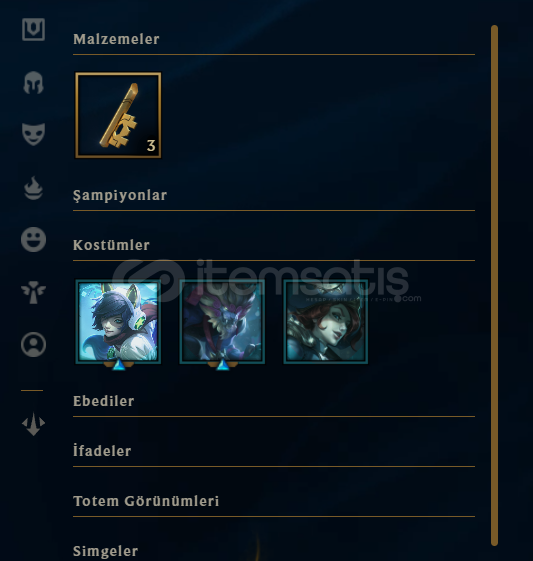The width and height of the screenshot is (533, 561).
Task: Open the loot chest icon in sidebar
Action: (x=33, y=29)
